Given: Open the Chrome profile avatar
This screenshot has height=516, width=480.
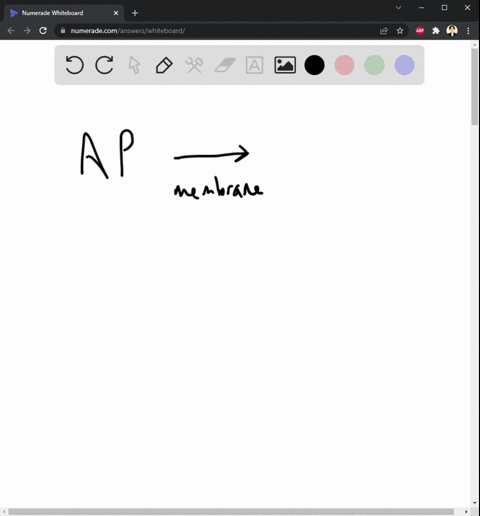Looking at the screenshot, I should tap(452, 31).
